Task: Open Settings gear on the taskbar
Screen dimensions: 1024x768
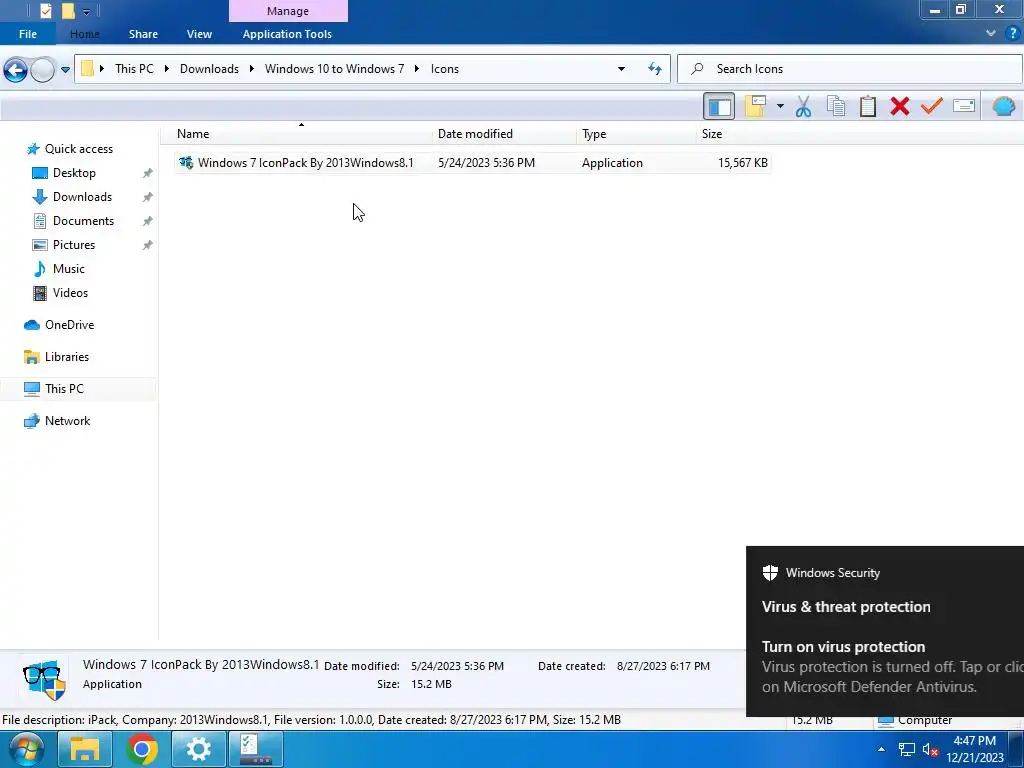Action: coord(199,750)
